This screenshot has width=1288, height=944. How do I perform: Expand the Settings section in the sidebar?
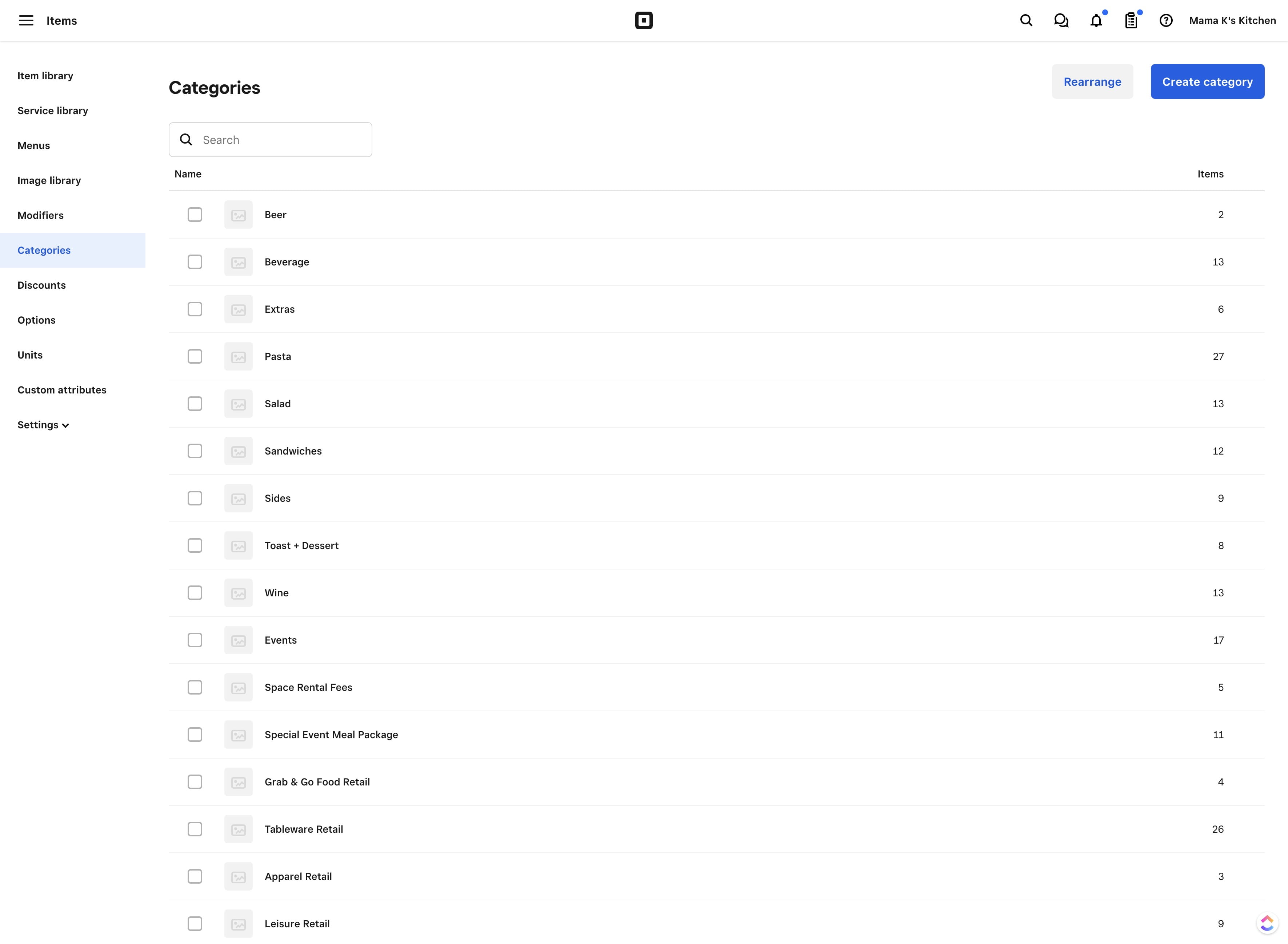point(43,425)
